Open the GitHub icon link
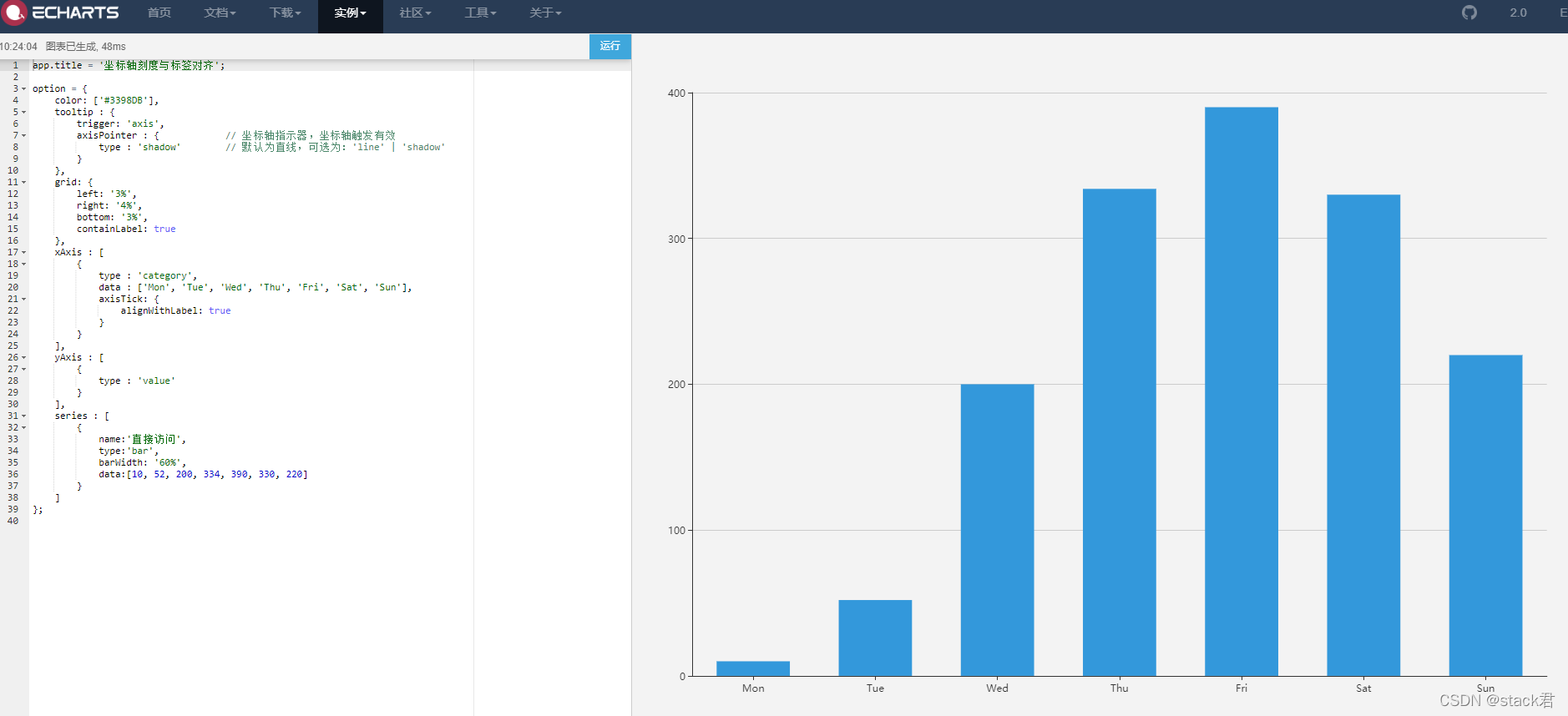Screen dimensions: 1568x716 pyautogui.click(x=1469, y=13)
